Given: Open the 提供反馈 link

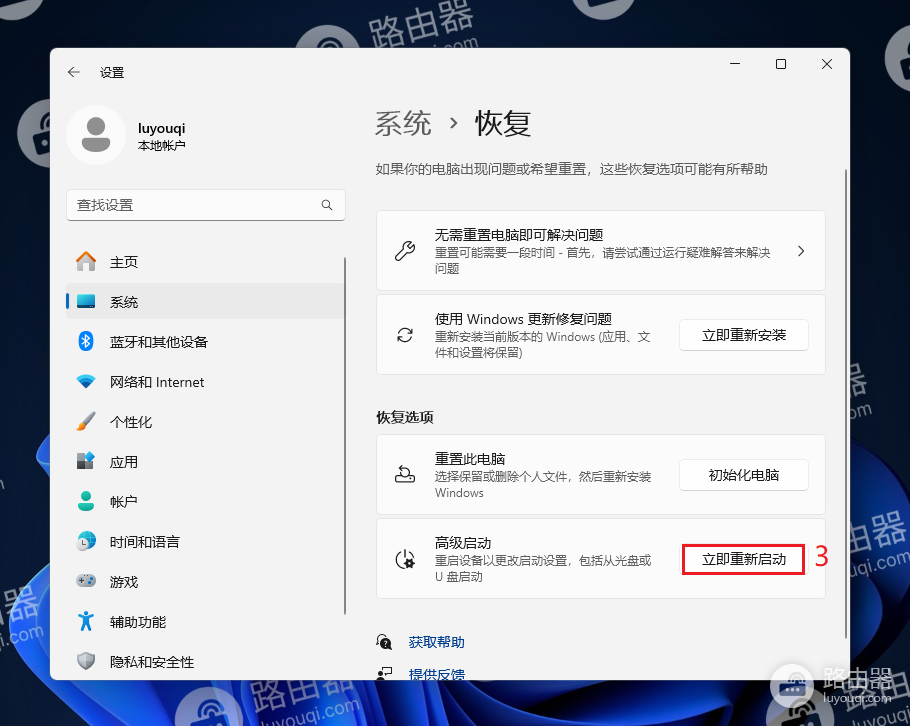Looking at the screenshot, I should (x=436, y=673).
